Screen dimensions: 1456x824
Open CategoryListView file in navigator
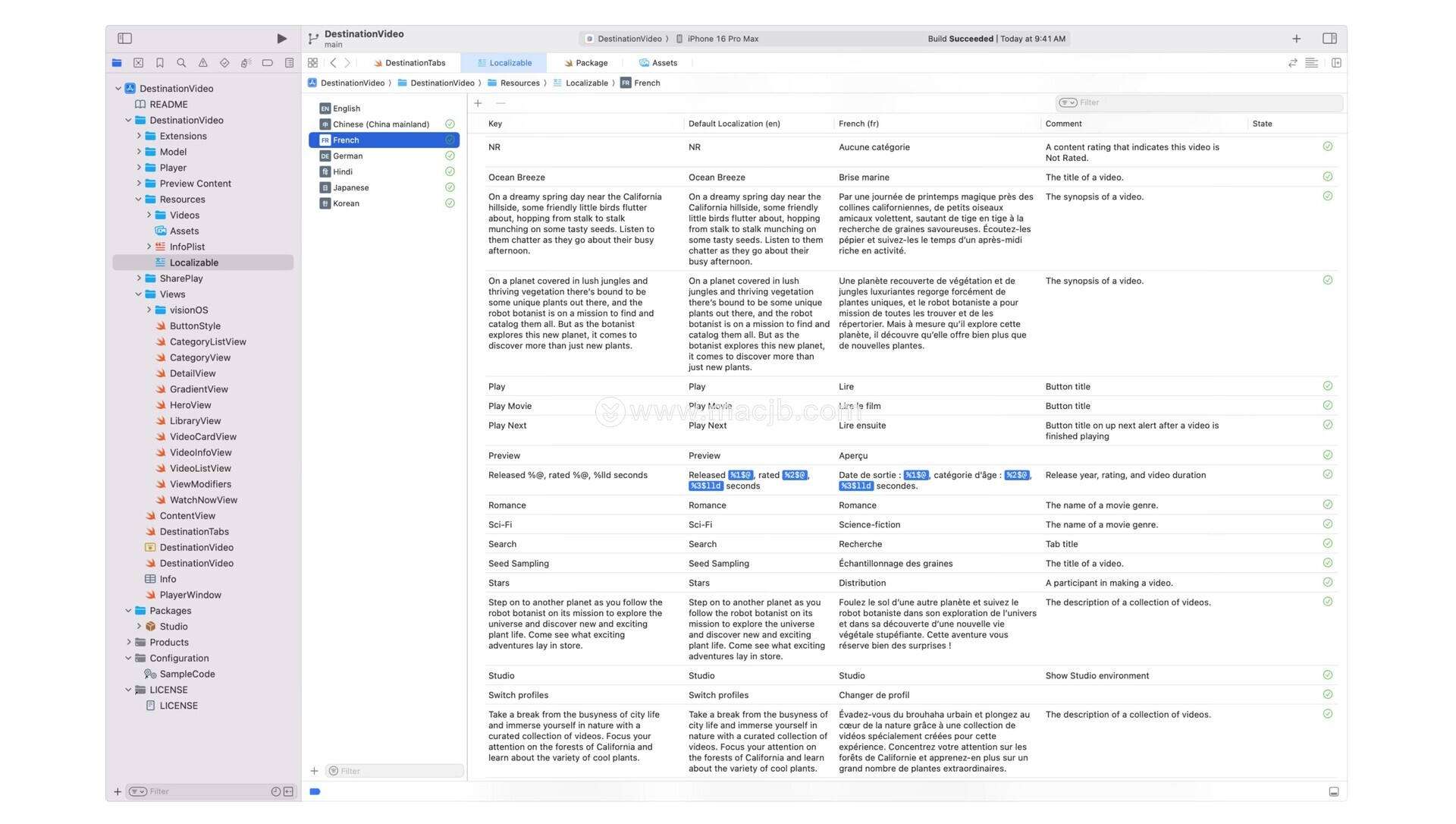(208, 342)
